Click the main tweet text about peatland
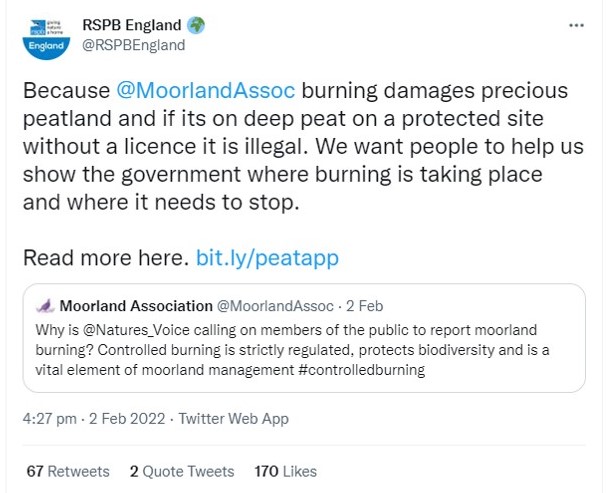This screenshot has height=493, width=606. click(300, 150)
